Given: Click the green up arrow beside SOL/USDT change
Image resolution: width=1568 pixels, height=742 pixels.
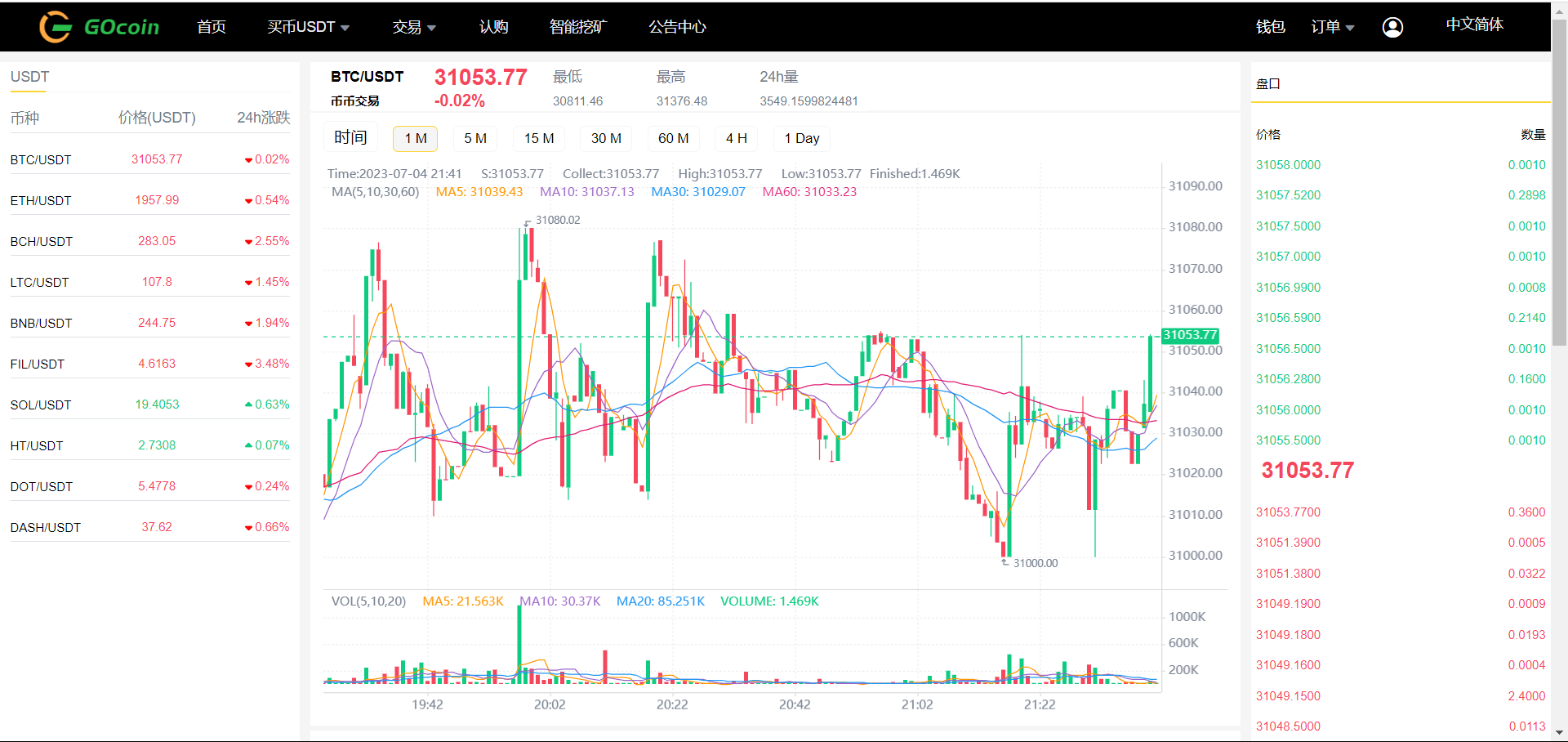Looking at the screenshot, I should (x=248, y=405).
